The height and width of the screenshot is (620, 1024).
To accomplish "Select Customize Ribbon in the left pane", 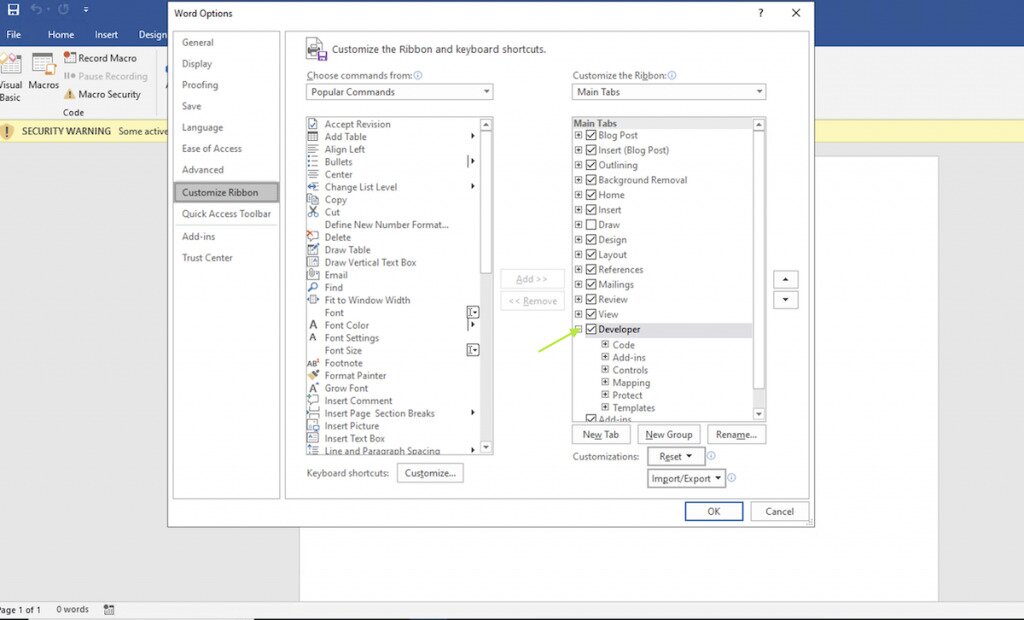I will (221, 191).
